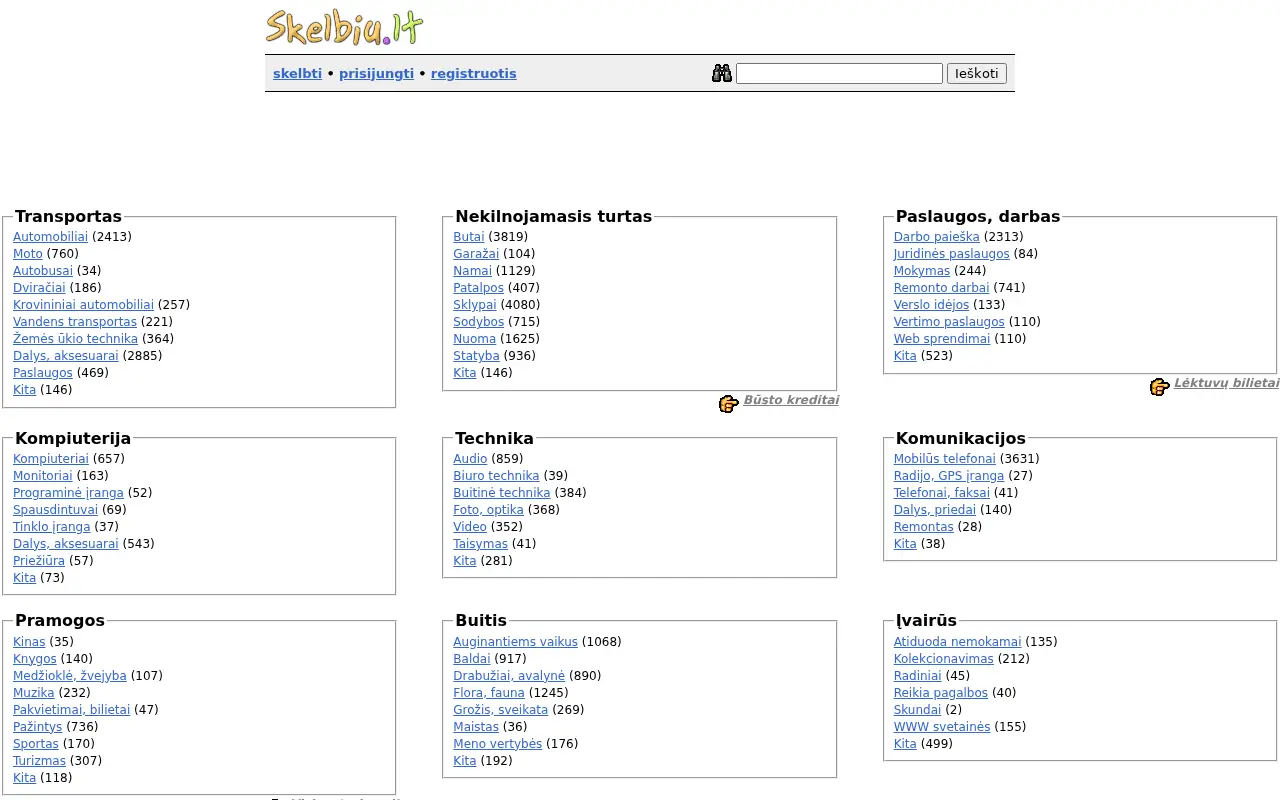Click the pointing hand icon beside Lėktuvų bilietai

pos(1160,386)
